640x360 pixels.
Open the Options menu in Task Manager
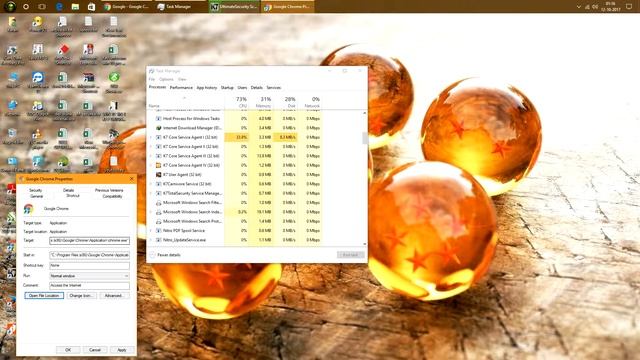[x=166, y=79]
